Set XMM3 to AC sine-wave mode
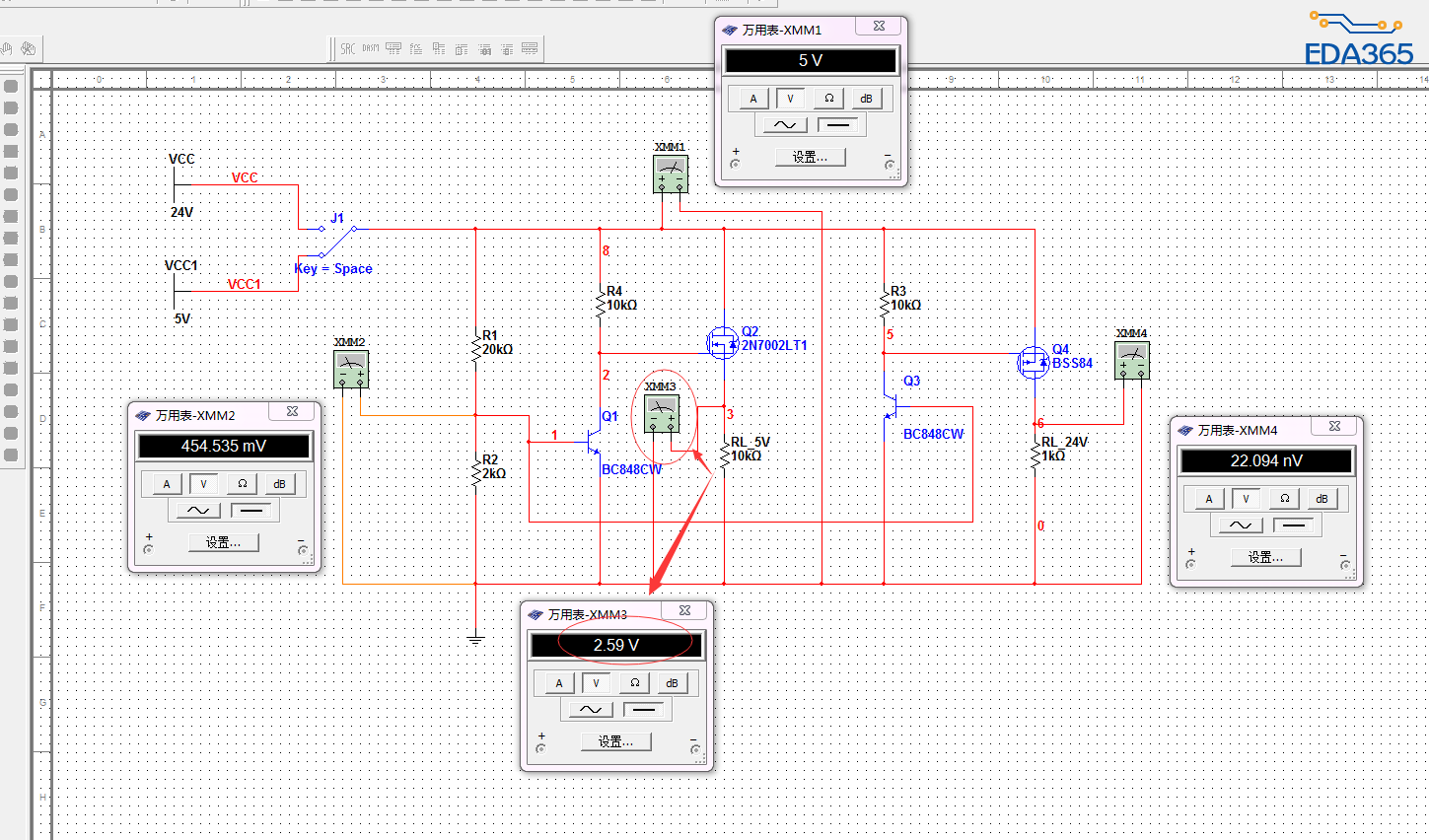The height and width of the screenshot is (840, 1429). coord(590,710)
